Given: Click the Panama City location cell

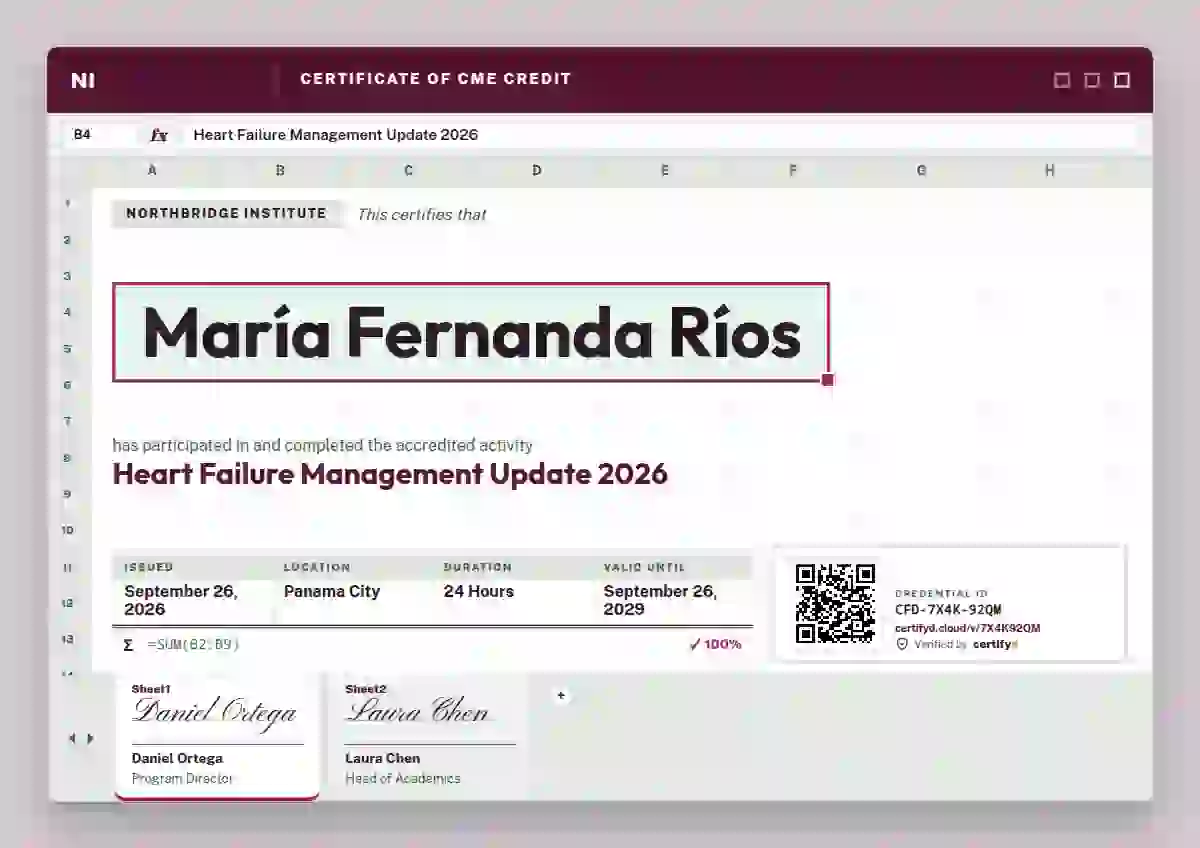Looking at the screenshot, I should click(332, 591).
